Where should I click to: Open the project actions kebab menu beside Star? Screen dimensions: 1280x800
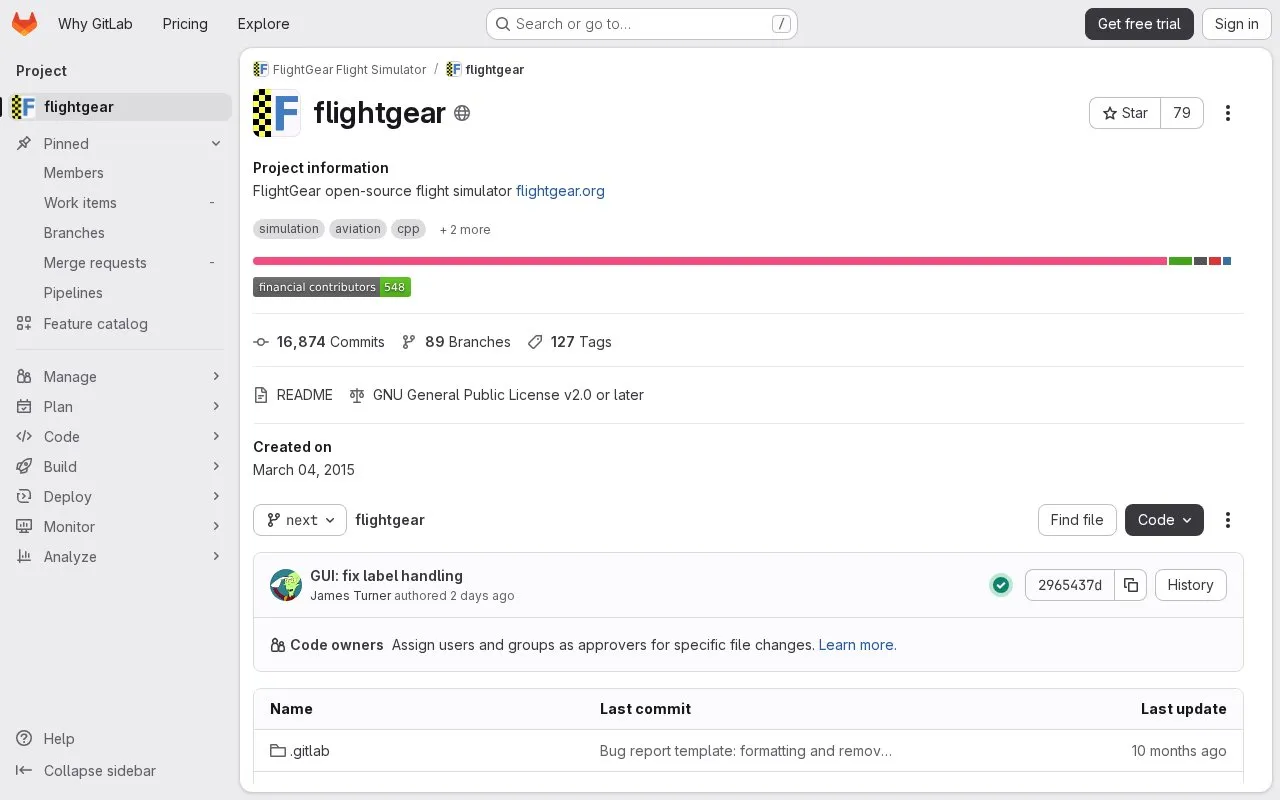1228,113
